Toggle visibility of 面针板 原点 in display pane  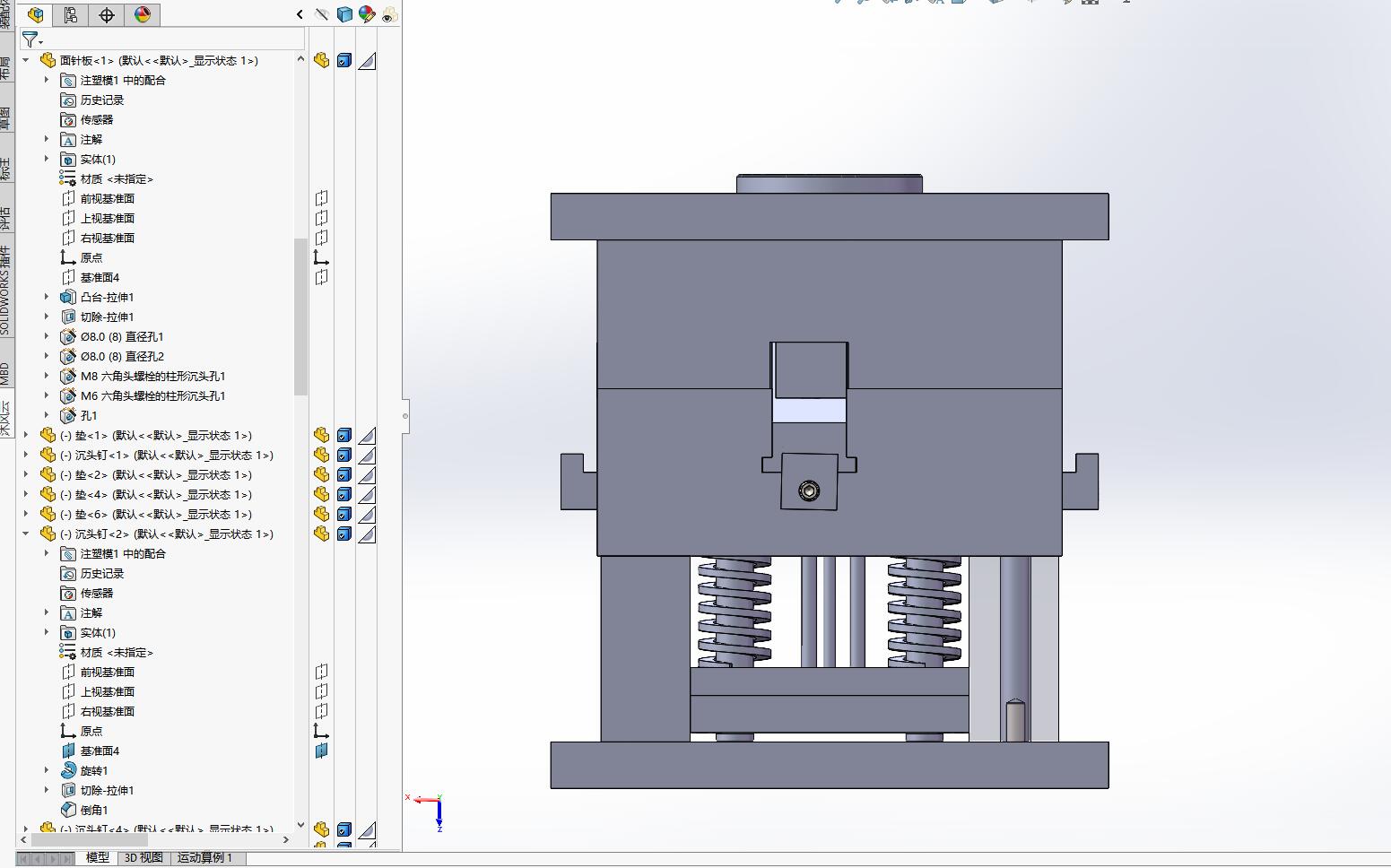point(321,257)
